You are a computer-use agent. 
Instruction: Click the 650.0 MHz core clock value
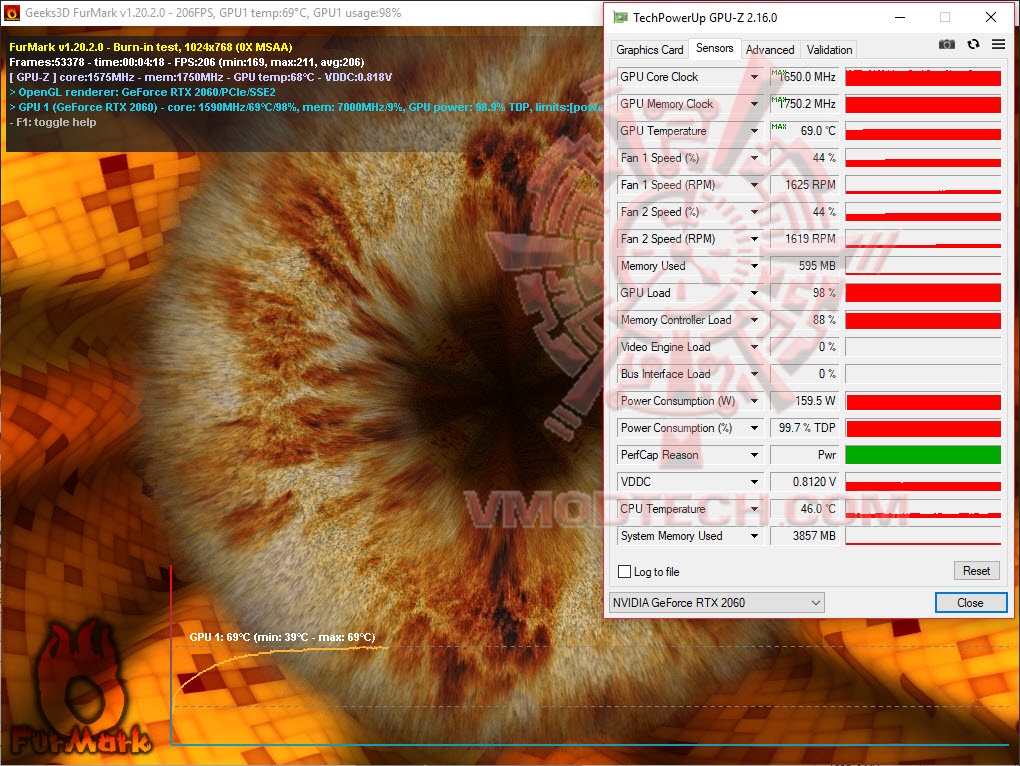[805, 77]
